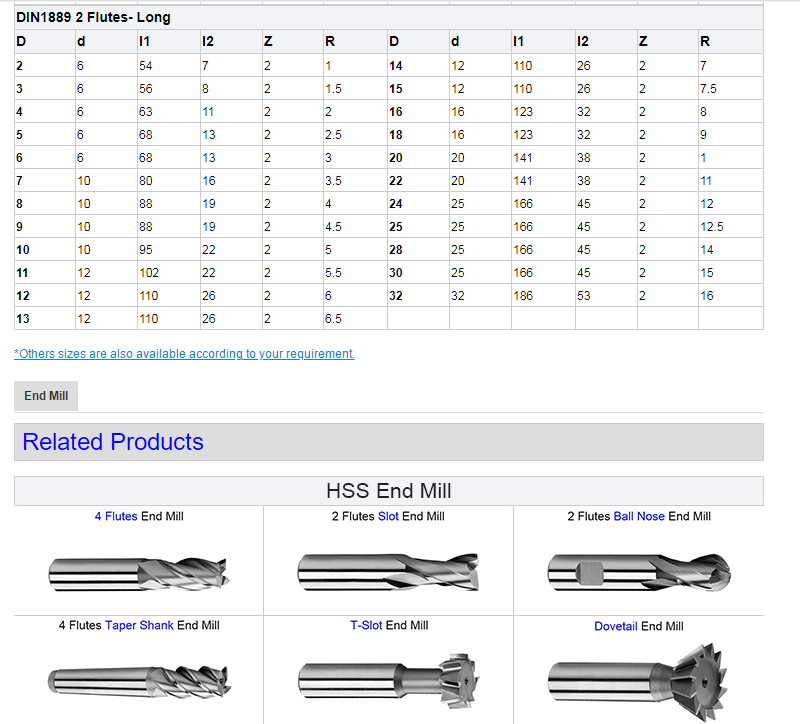Screen dimensions: 800x724
Task: Click the R value 1.5 cell
Action: [x=355, y=88]
